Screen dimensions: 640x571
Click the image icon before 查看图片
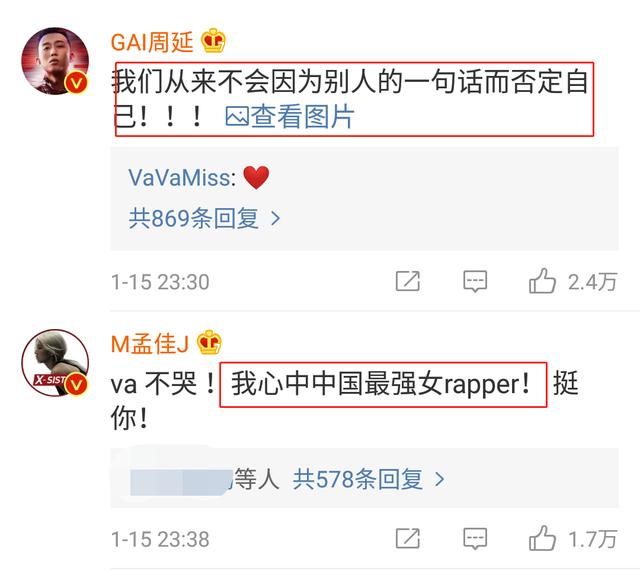[x=237, y=117]
